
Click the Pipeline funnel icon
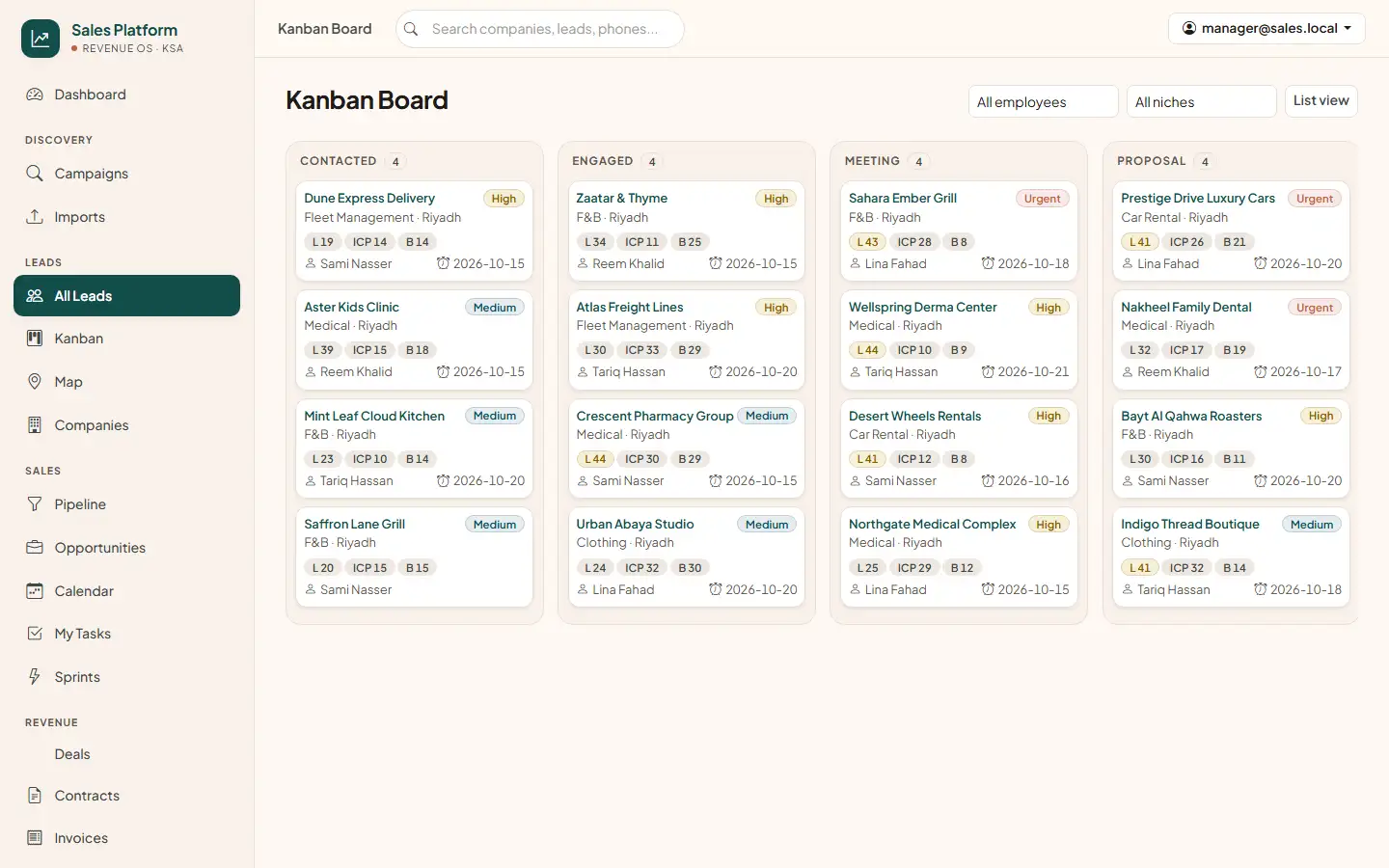[x=35, y=504]
